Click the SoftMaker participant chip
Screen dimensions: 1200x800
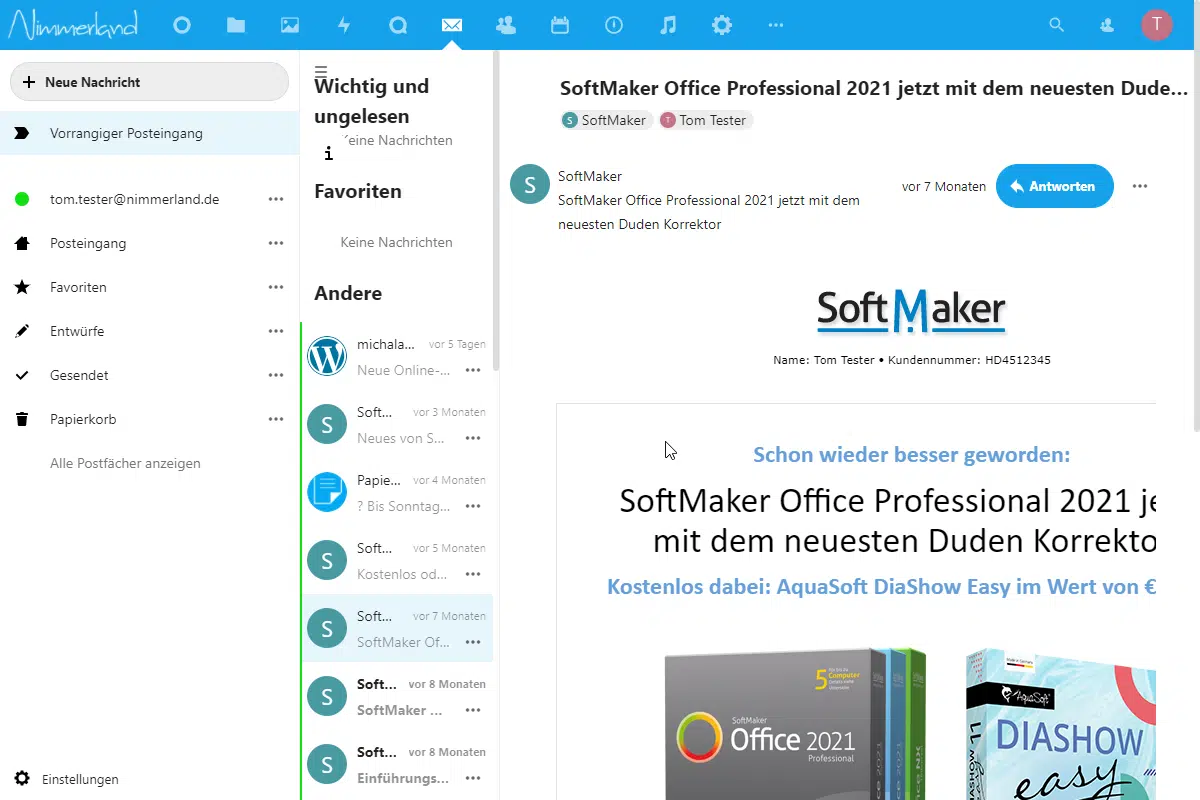click(x=607, y=120)
